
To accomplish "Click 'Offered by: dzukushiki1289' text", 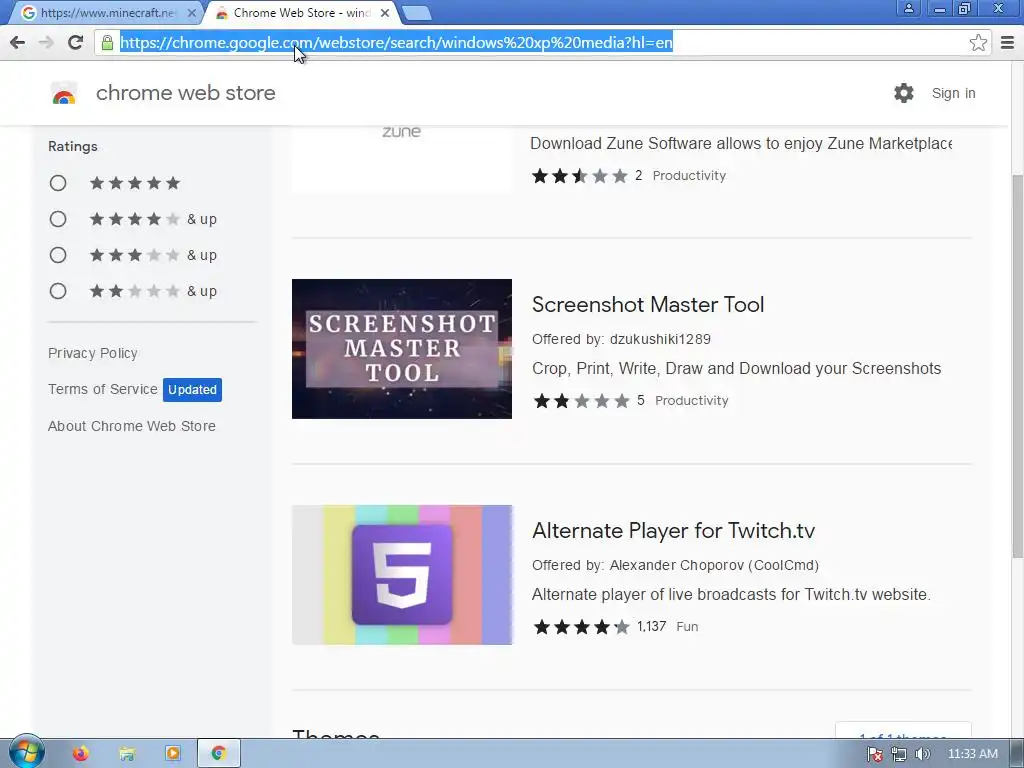I will click(621, 339).
